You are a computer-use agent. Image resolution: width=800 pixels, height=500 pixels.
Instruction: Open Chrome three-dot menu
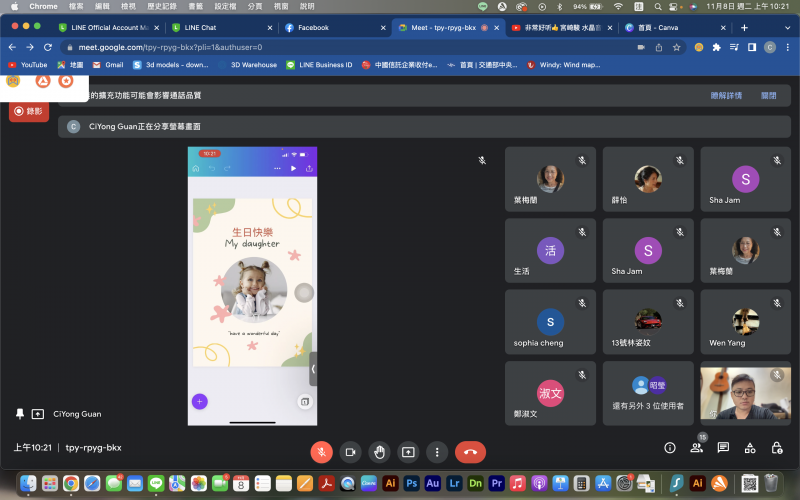click(788, 47)
